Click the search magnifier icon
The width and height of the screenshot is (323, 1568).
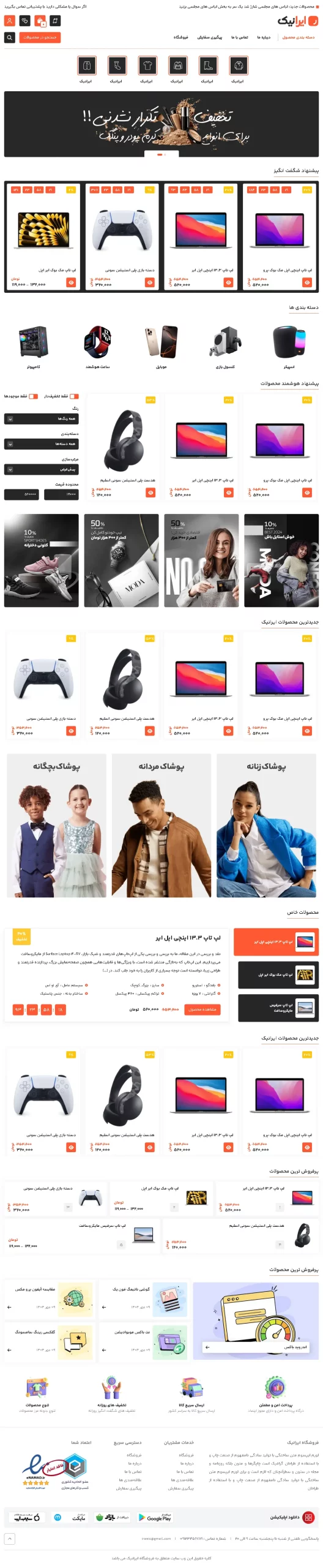[x=9, y=37]
